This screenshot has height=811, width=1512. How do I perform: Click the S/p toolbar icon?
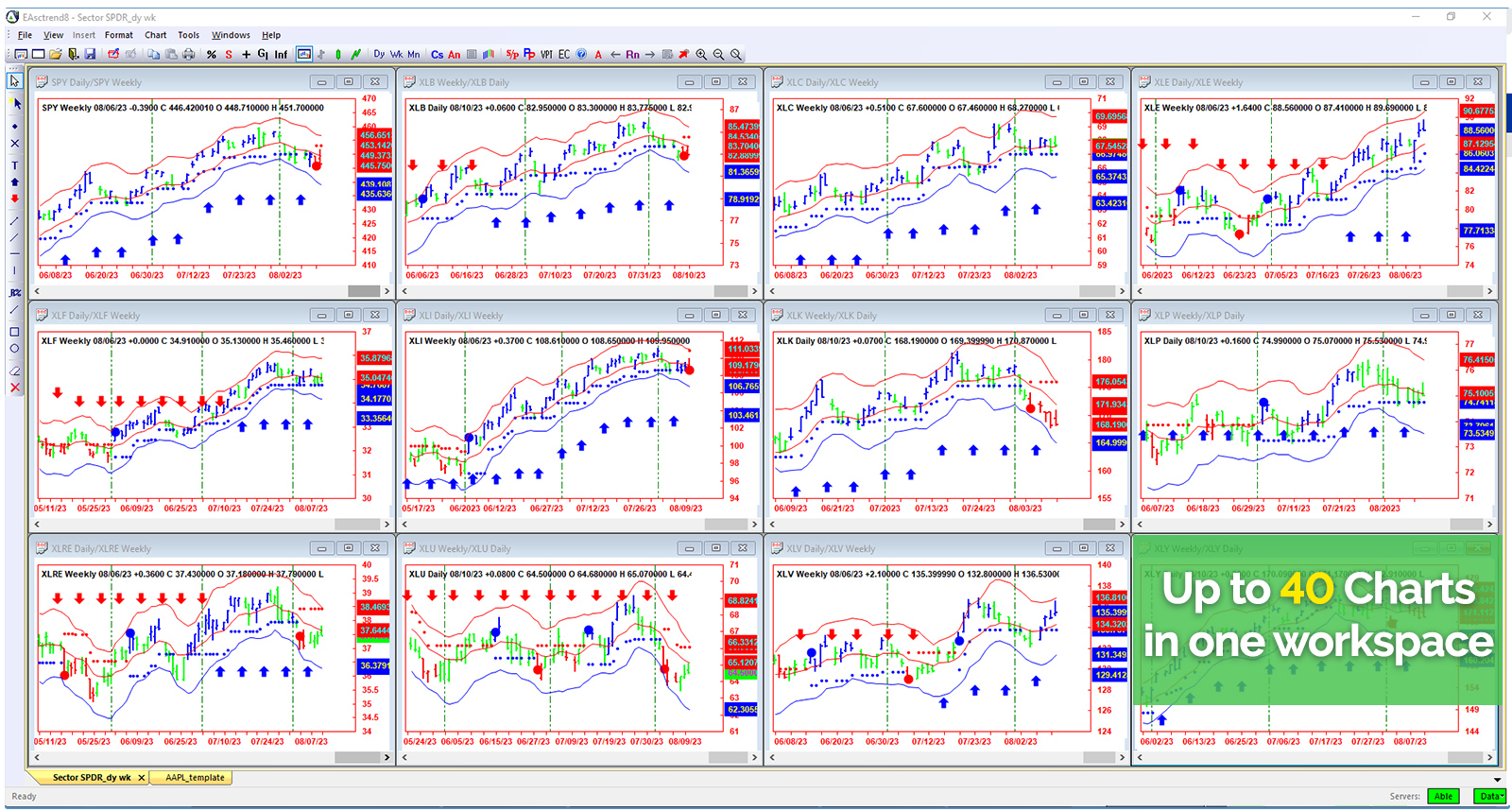tap(512, 54)
